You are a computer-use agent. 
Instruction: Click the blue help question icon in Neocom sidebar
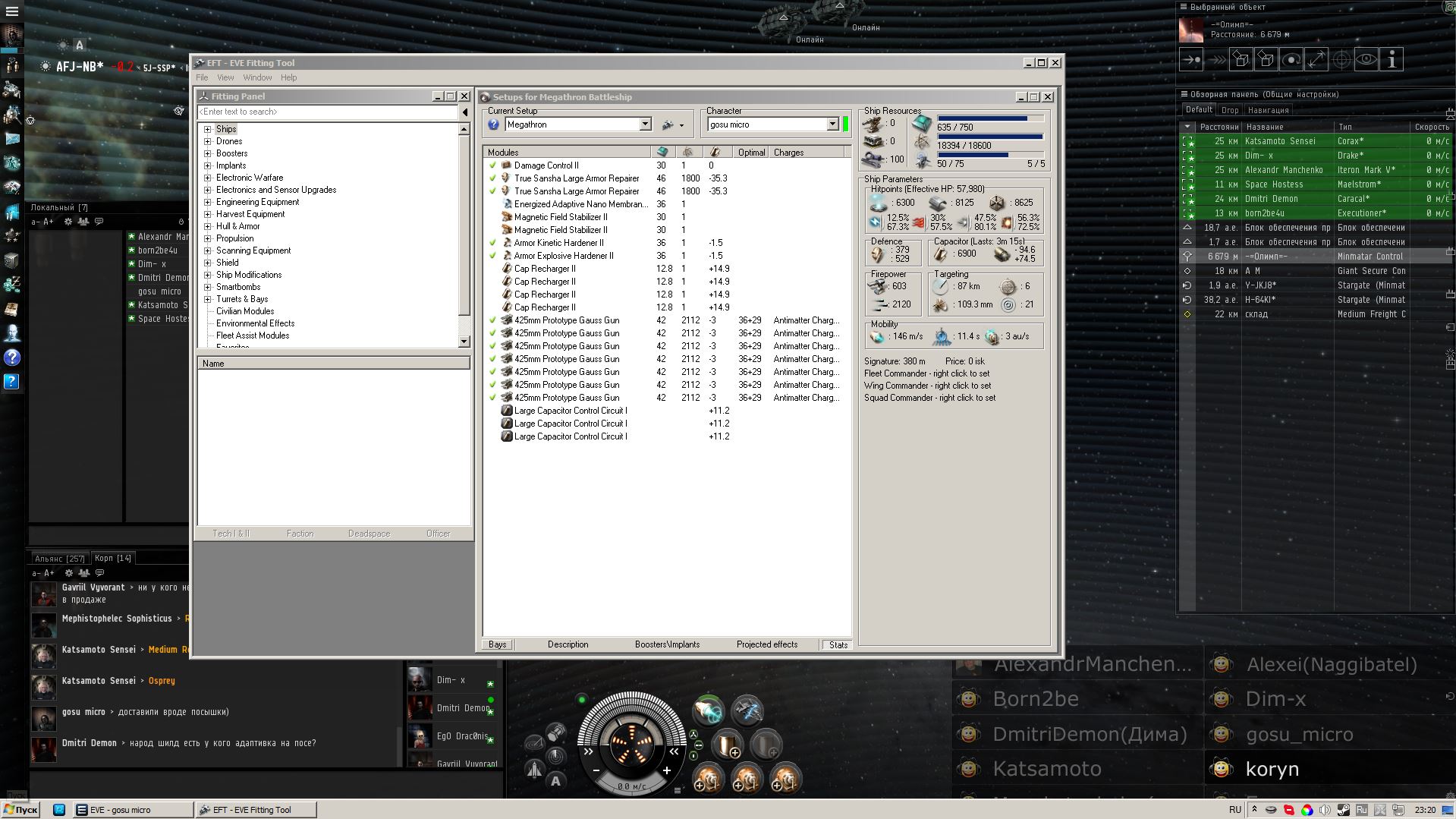coord(12,357)
